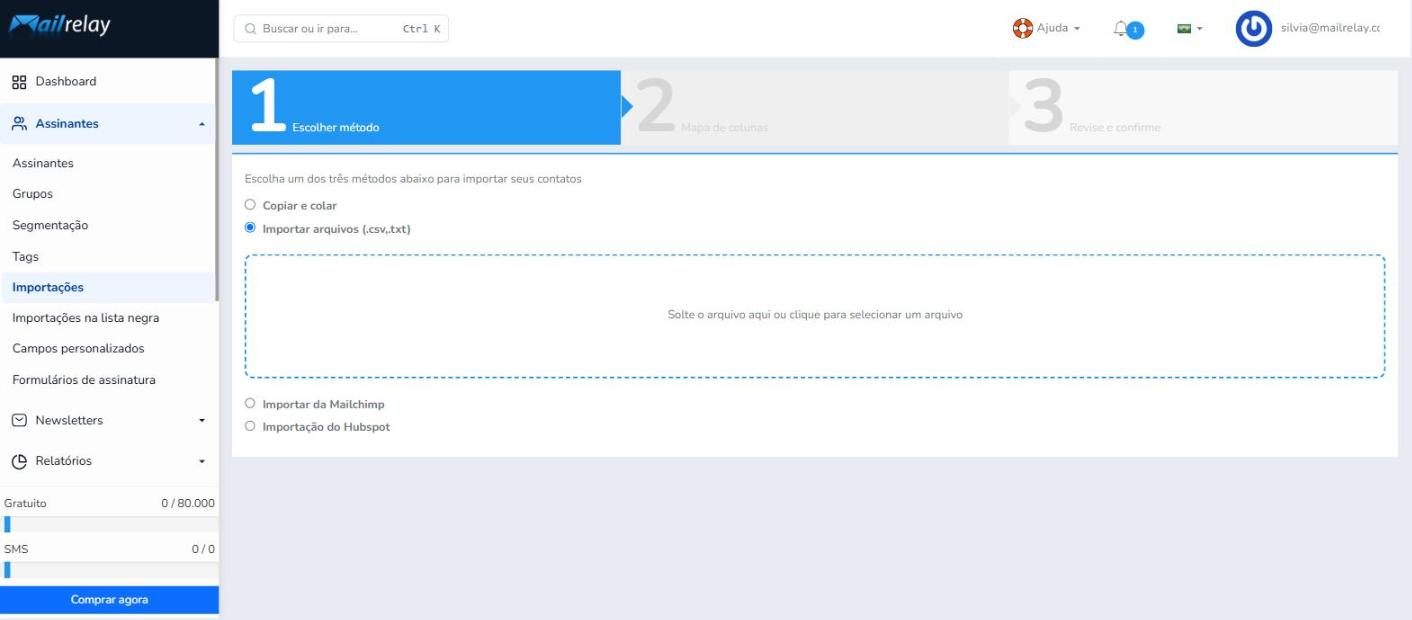Click step 1 Escolher método tab

tap(426, 107)
